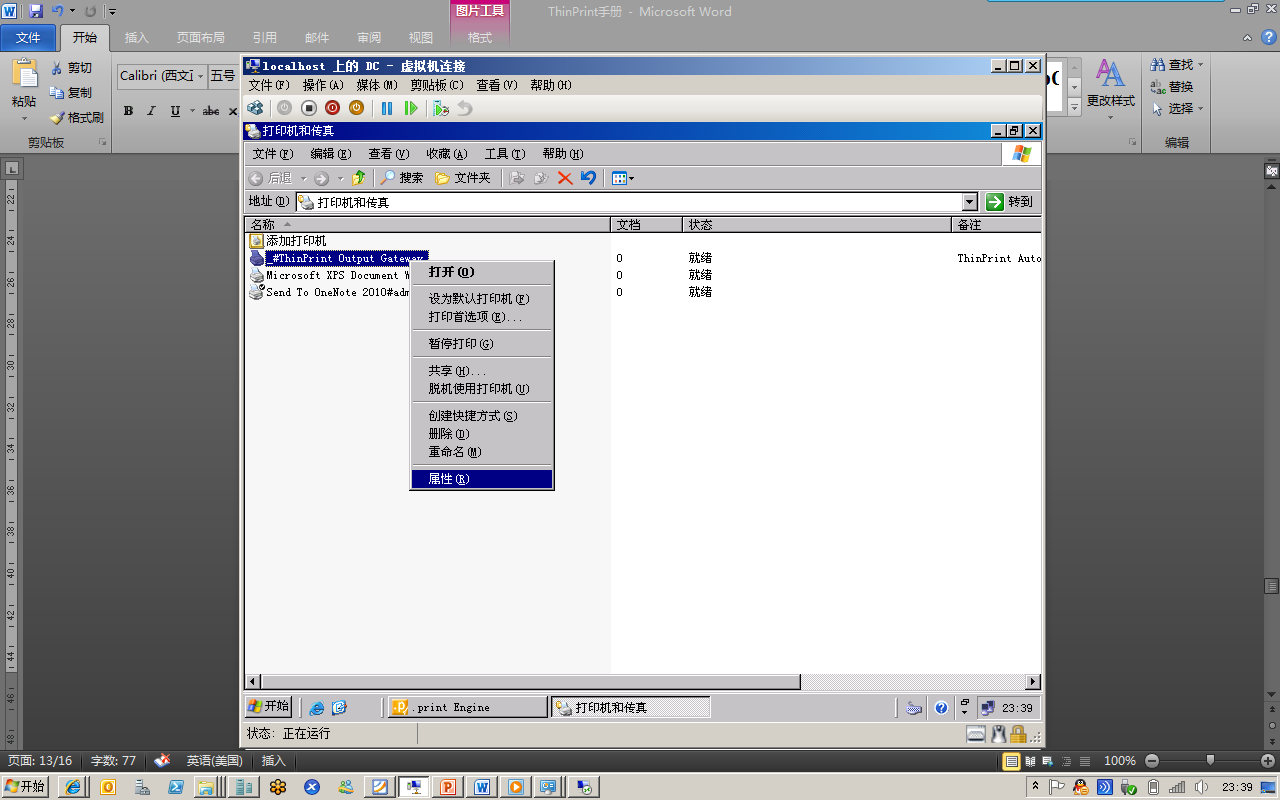Open the 工具 menu in printers window
Viewport: 1280px width, 800px height.
click(x=504, y=154)
